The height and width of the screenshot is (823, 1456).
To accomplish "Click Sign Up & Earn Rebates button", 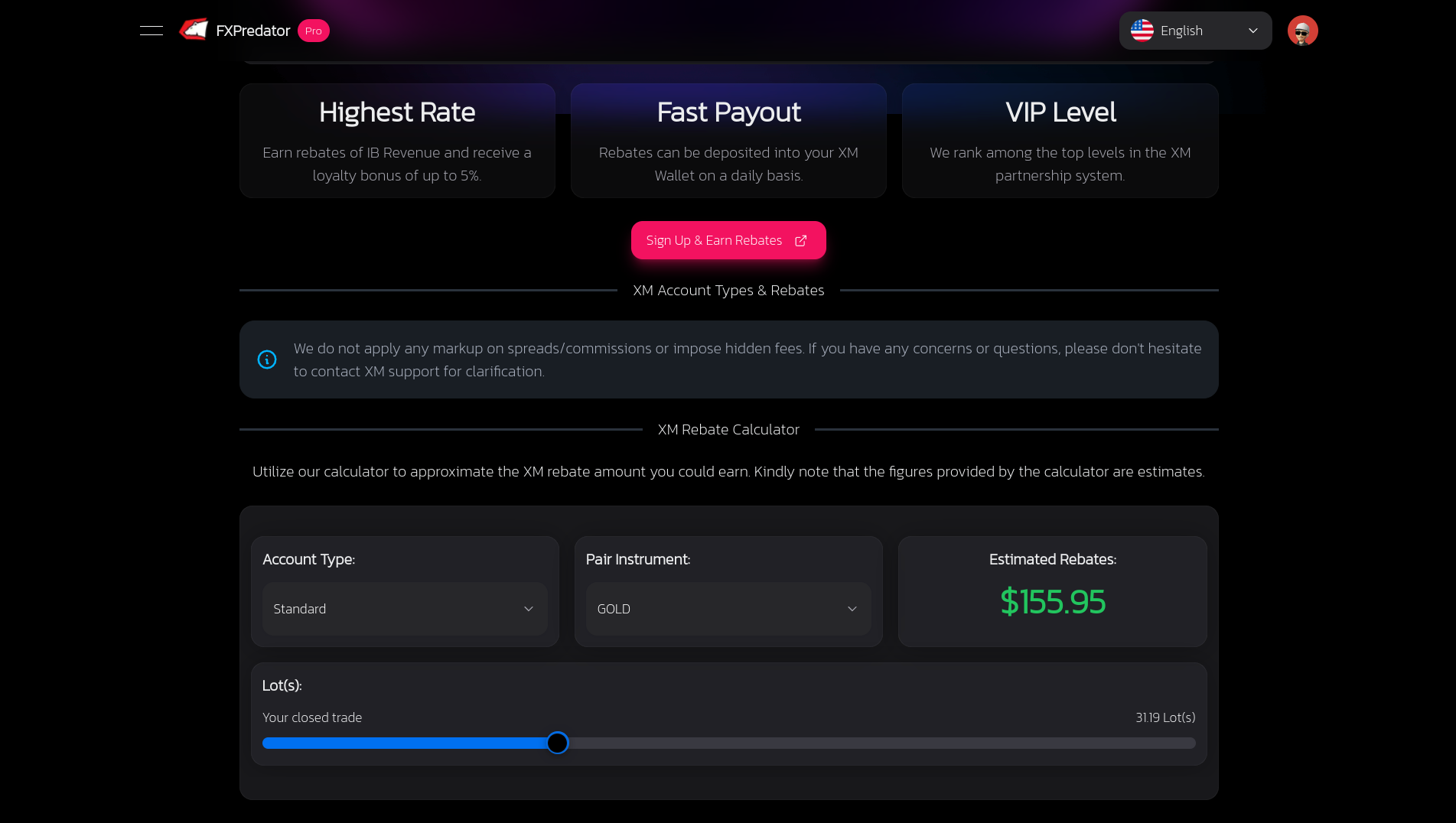I will coord(728,240).
